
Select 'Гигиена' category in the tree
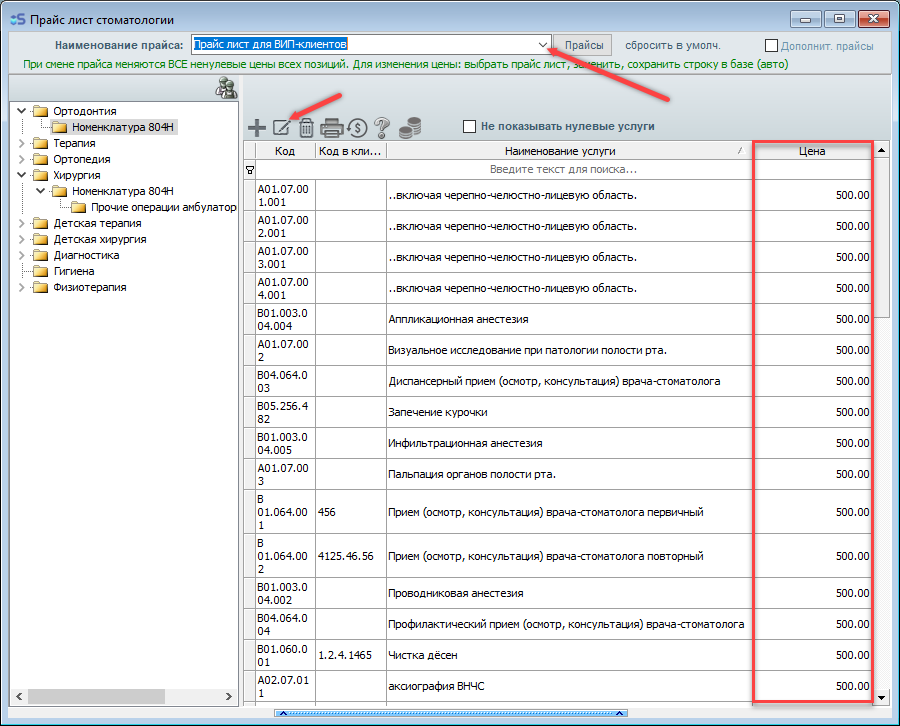73,271
